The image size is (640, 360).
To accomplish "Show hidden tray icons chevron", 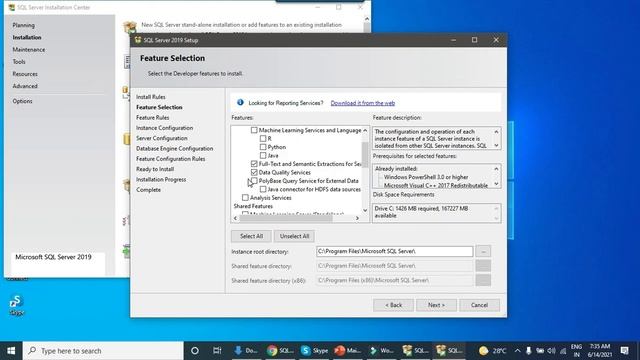I will [518, 351].
